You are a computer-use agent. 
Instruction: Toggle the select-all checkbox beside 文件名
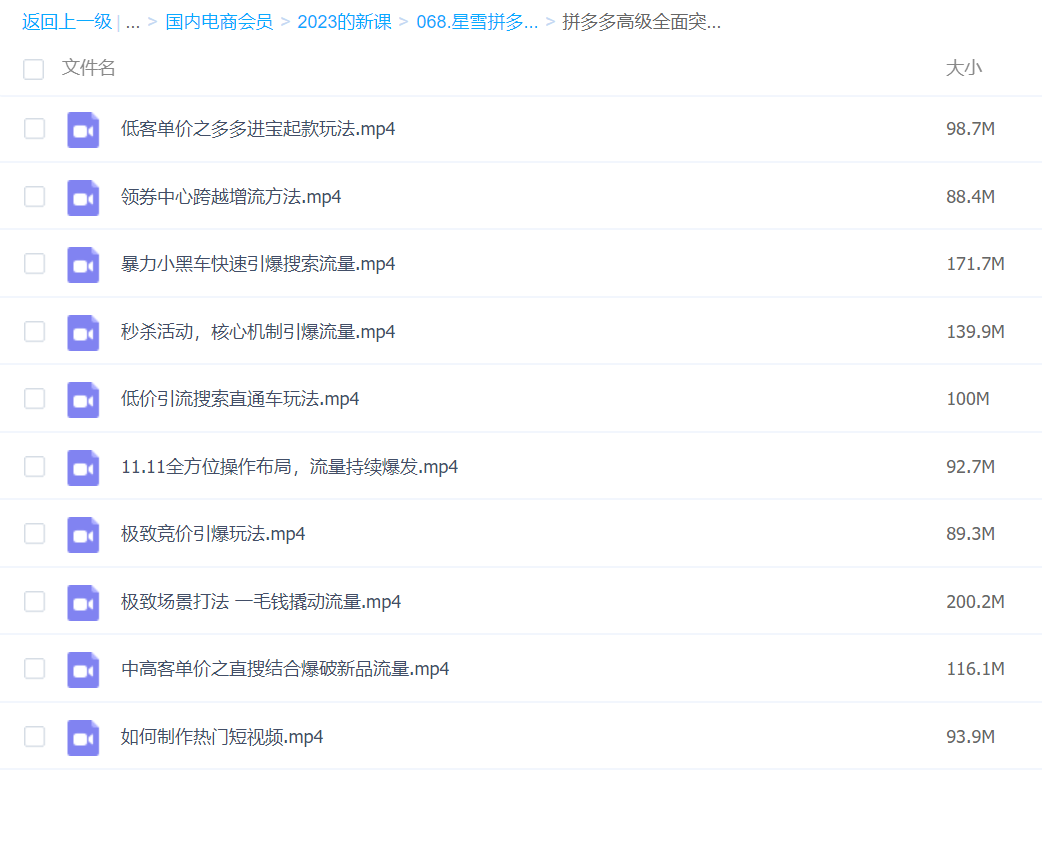[34, 69]
